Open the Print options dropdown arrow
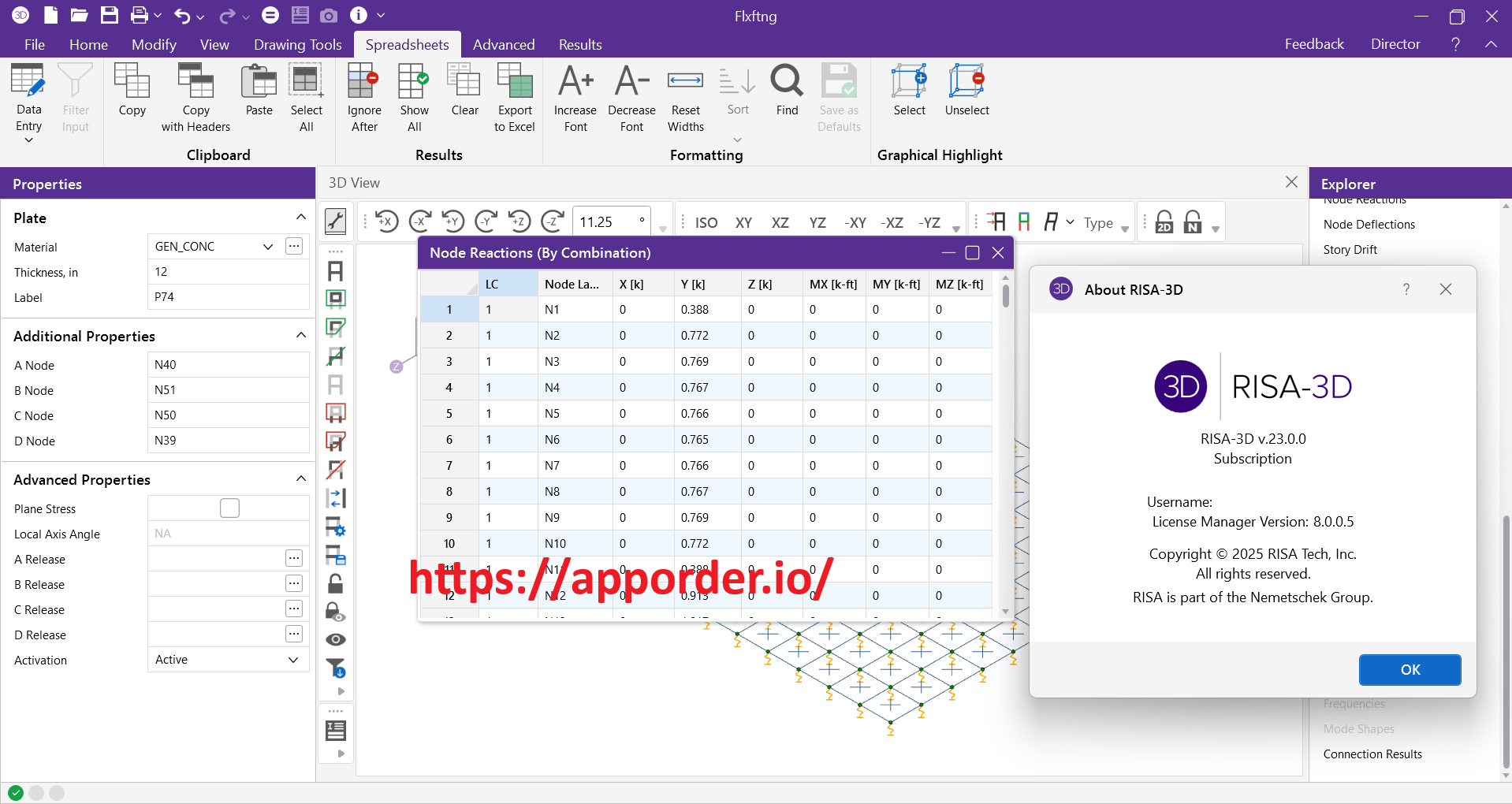This screenshot has height=804, width=1512. 158,16
